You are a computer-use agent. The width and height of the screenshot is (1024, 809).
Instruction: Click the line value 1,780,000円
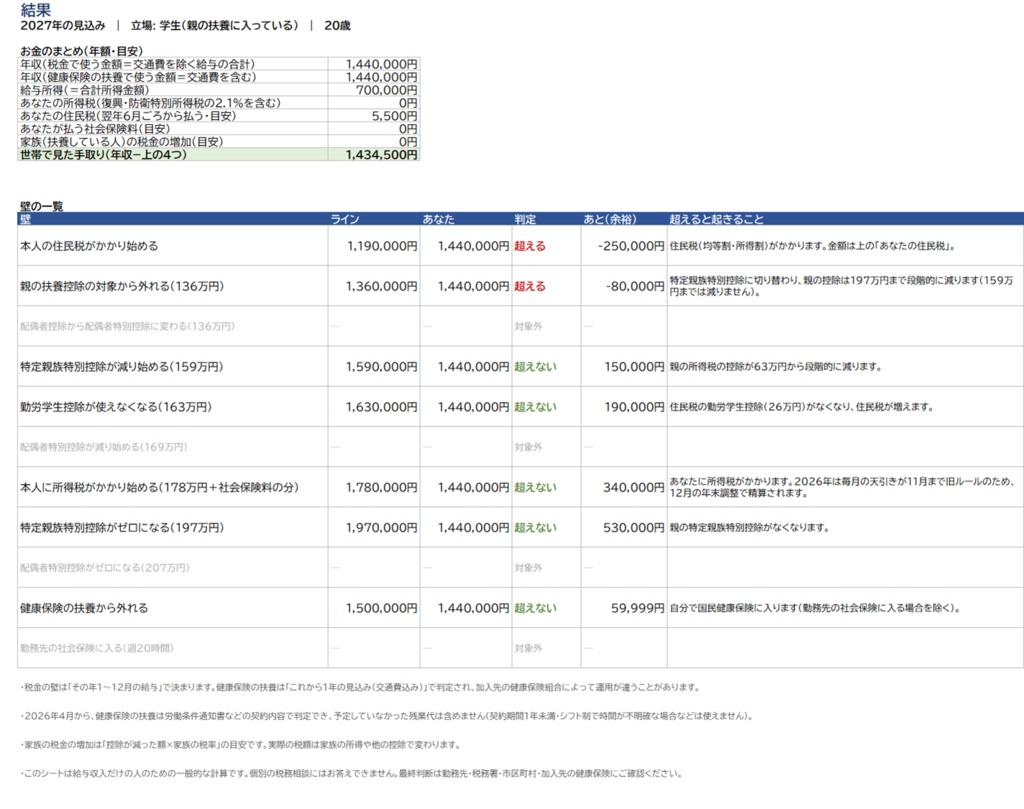pyautogui.click(x=382, y=487)
